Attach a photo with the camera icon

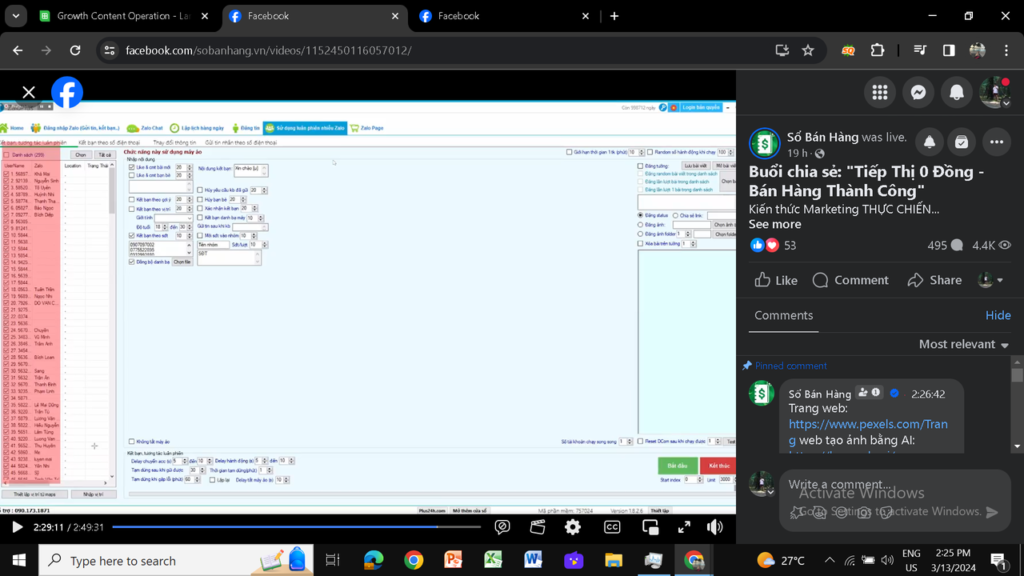(863, 513)
